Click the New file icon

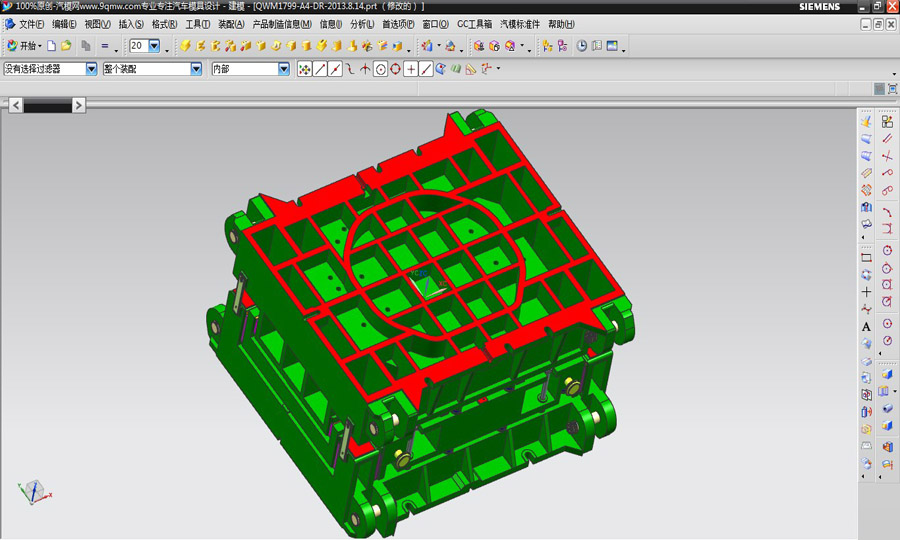tap(52, 46)
